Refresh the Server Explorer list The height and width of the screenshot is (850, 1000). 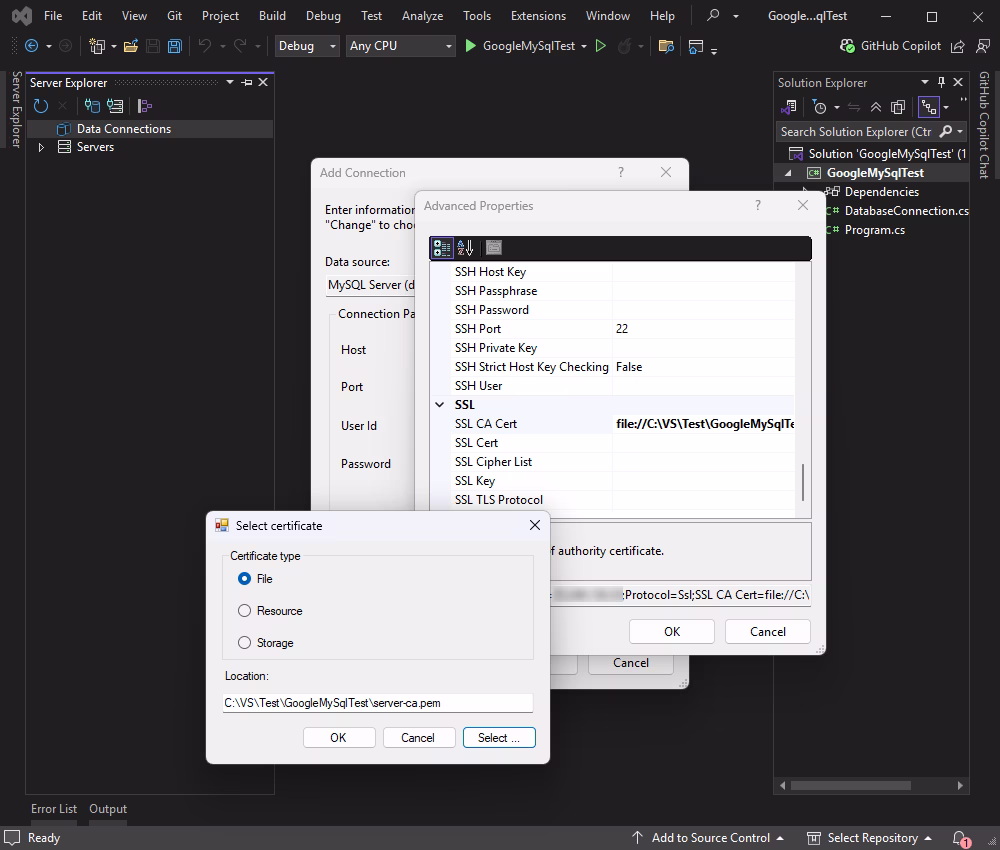(40, 105)
